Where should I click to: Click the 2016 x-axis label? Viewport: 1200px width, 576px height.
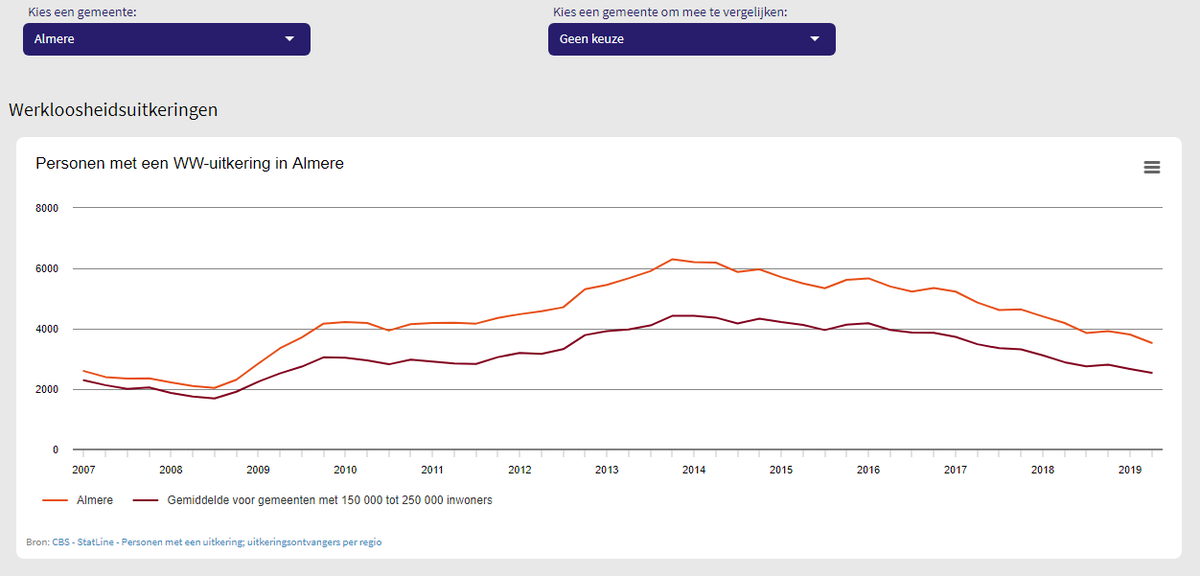pos(868,469)
